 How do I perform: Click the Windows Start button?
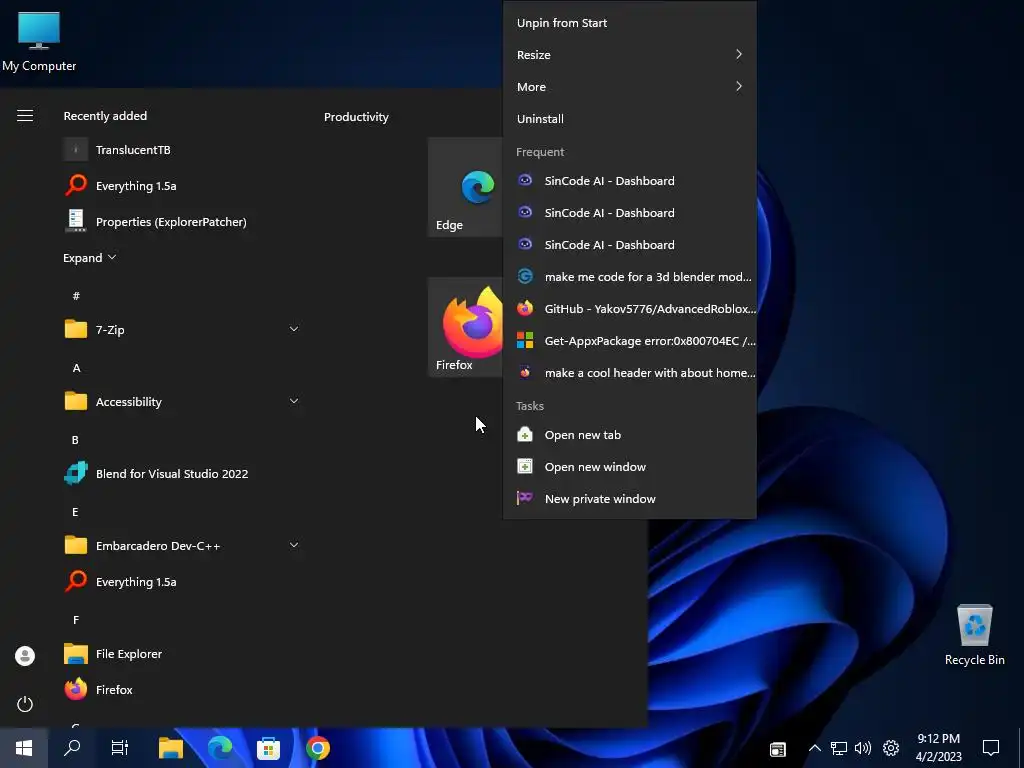click(24, 748)
